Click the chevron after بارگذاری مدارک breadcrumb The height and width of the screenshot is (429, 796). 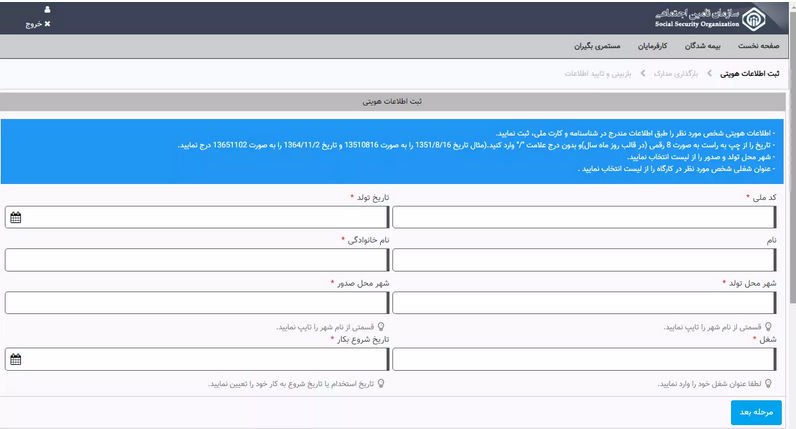[643, 74]
